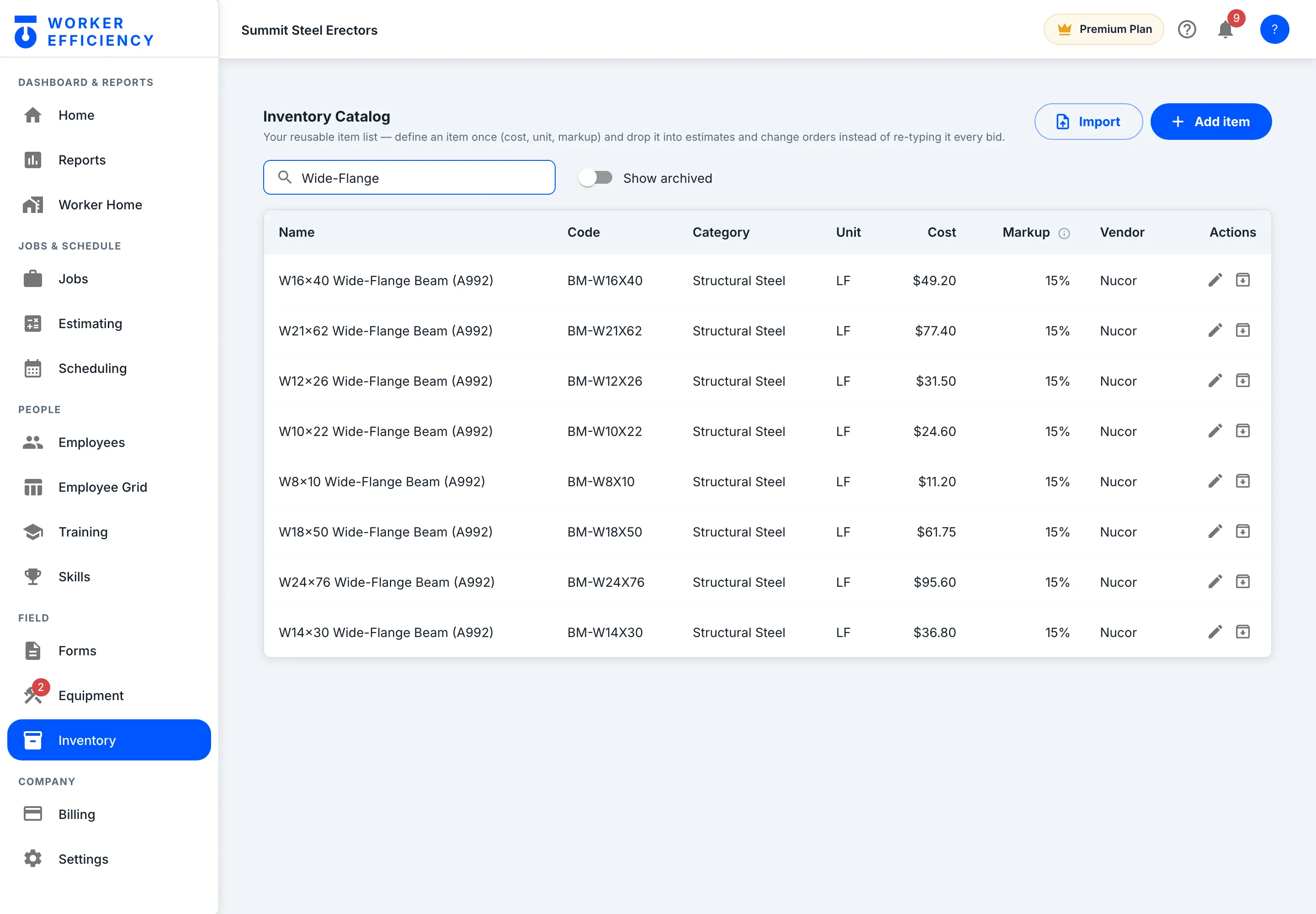1316x914 pixels.
Task: Click pencil icon for W21×62 beam row
Action: [1215, 330]
